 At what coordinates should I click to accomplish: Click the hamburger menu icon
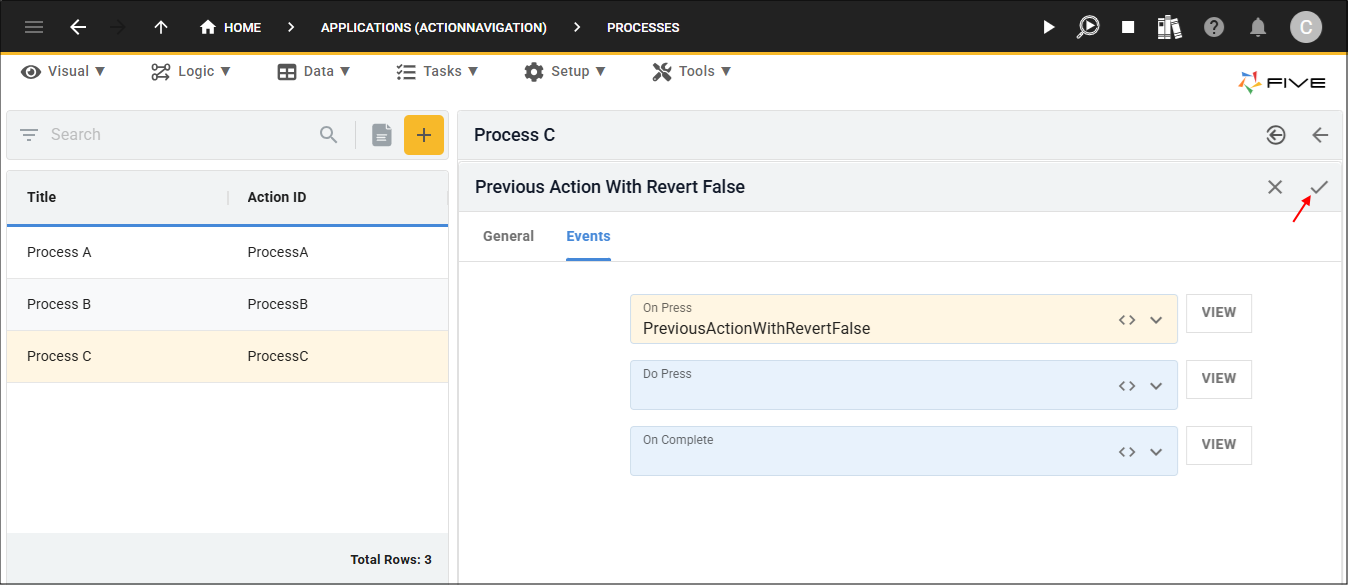click(34, 27)
